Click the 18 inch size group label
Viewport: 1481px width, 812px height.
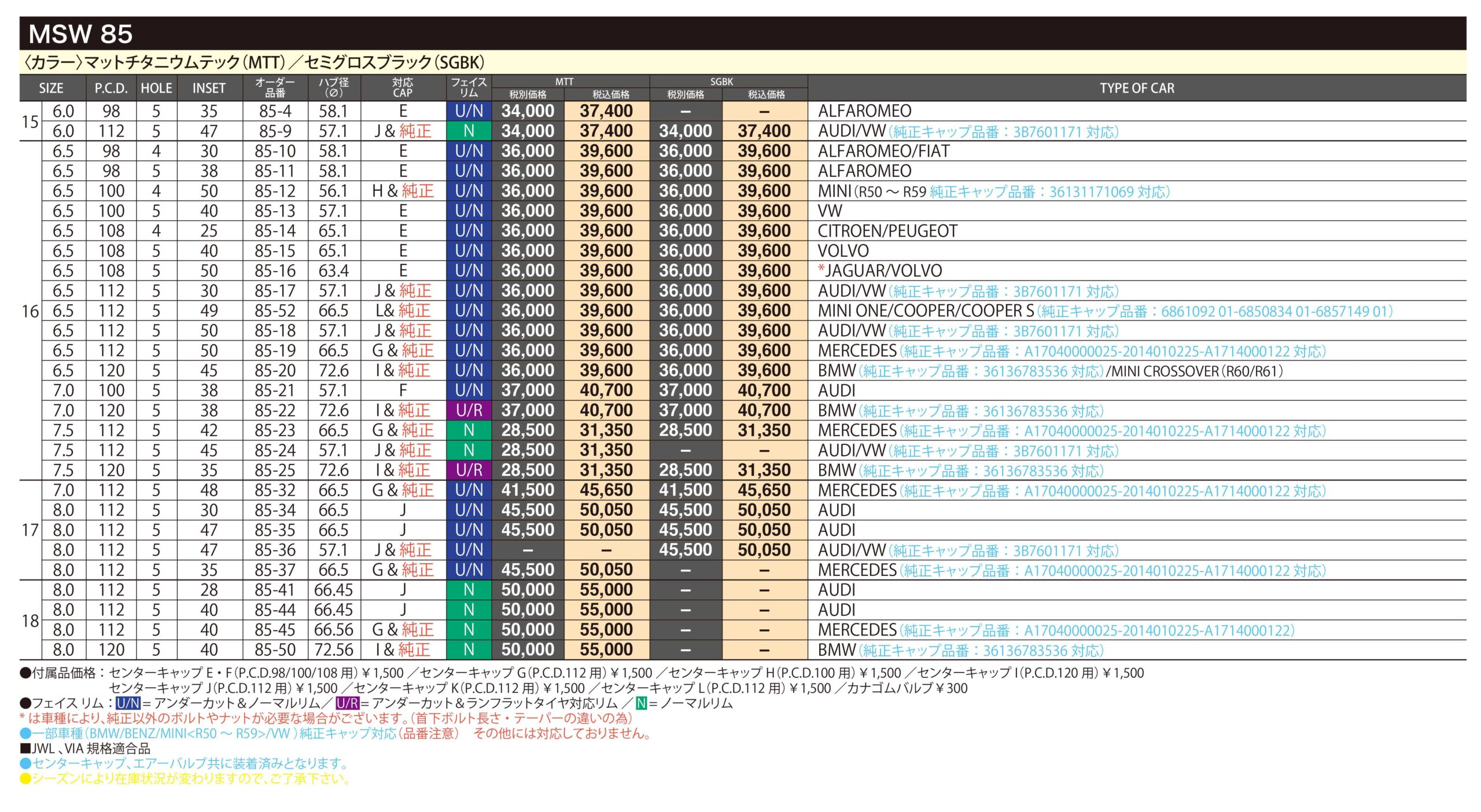pyautogui.click(x=30, y=621)
